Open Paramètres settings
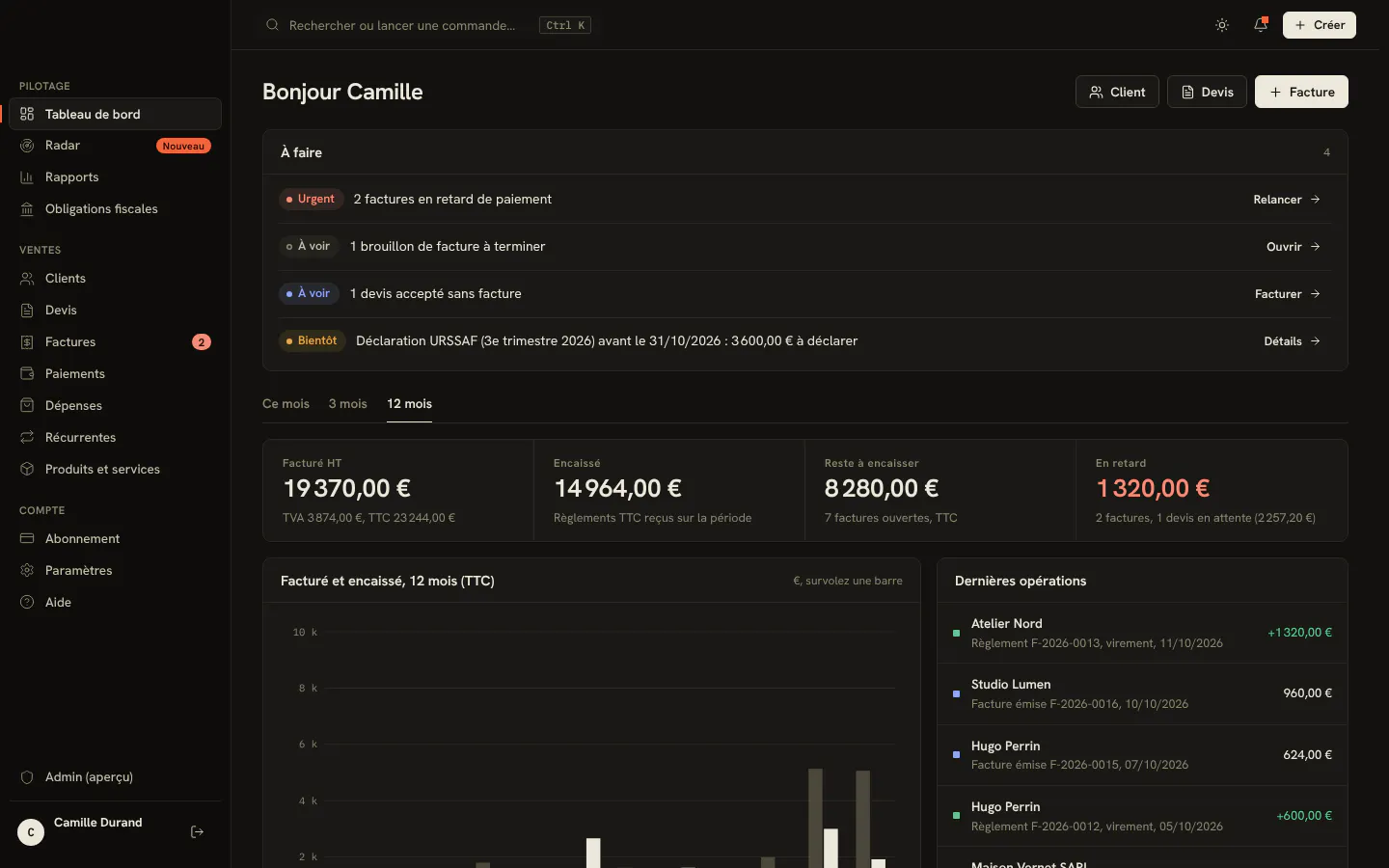 click(116, 571)
